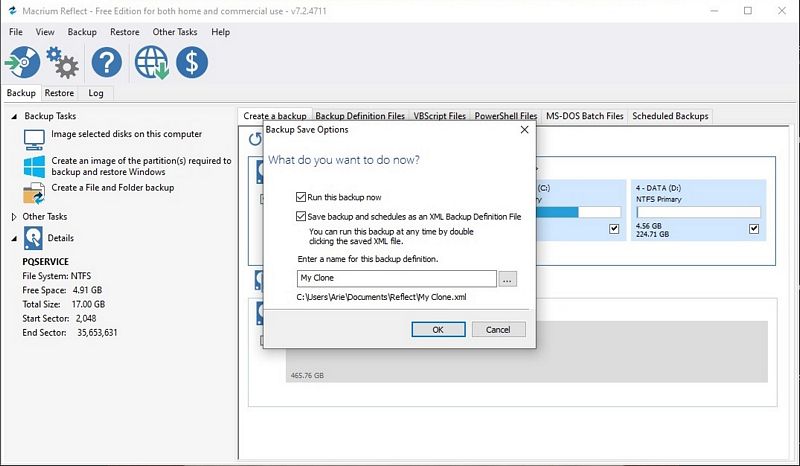The image size is (800, 466).
Task: Click Image selected disks on this computer
Action: click(x=127, y=134)
